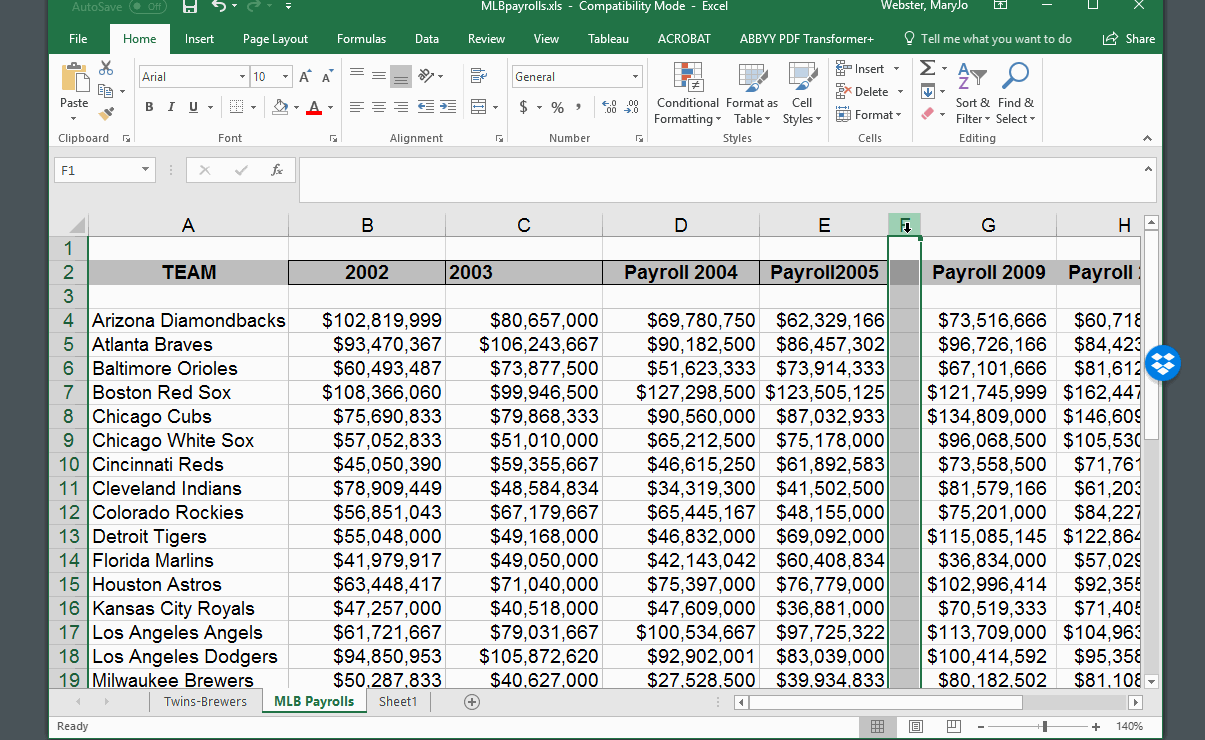Click the Wrap Text icon
The image size is (1205, 740).
(x=478, y=76)
